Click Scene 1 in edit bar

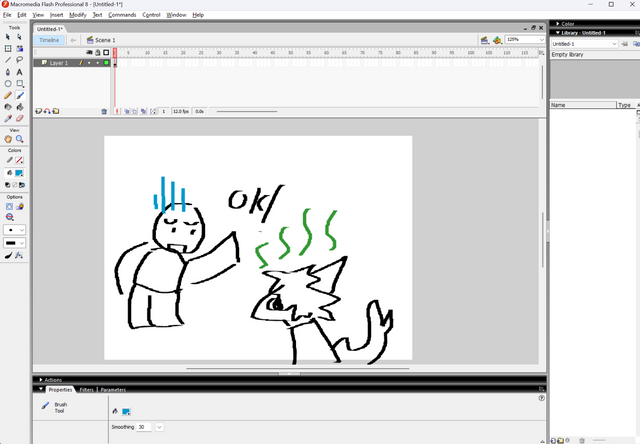[x=105, y=40]
